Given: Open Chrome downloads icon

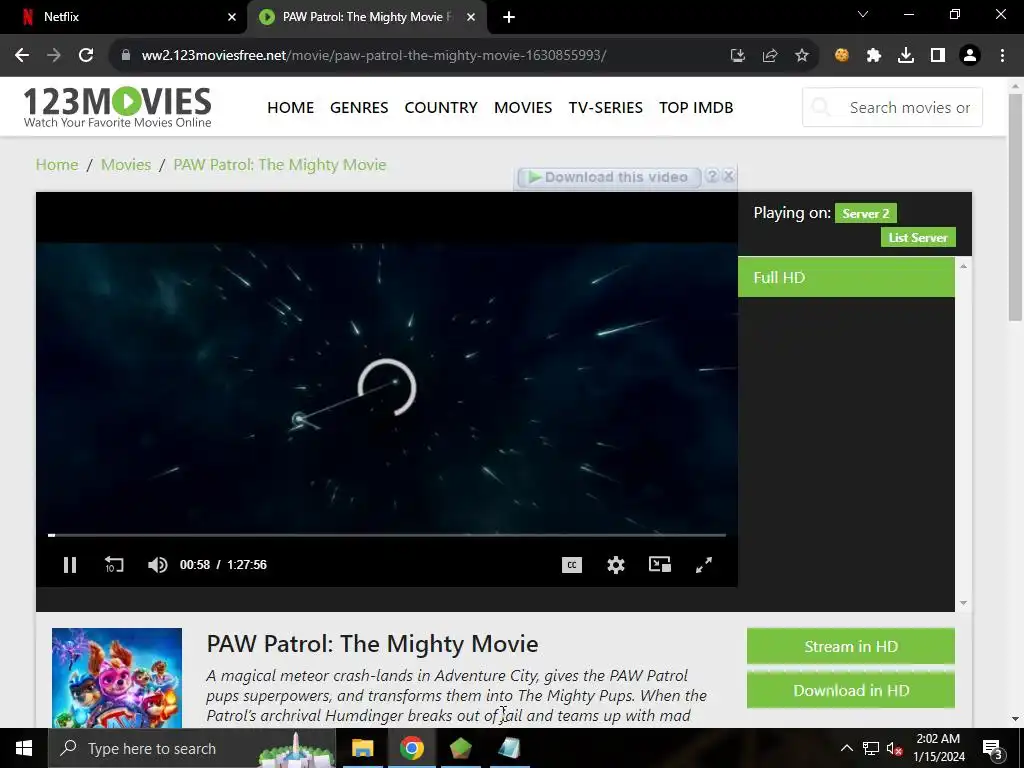Looking at the screenshot, I should pos(906,56).
